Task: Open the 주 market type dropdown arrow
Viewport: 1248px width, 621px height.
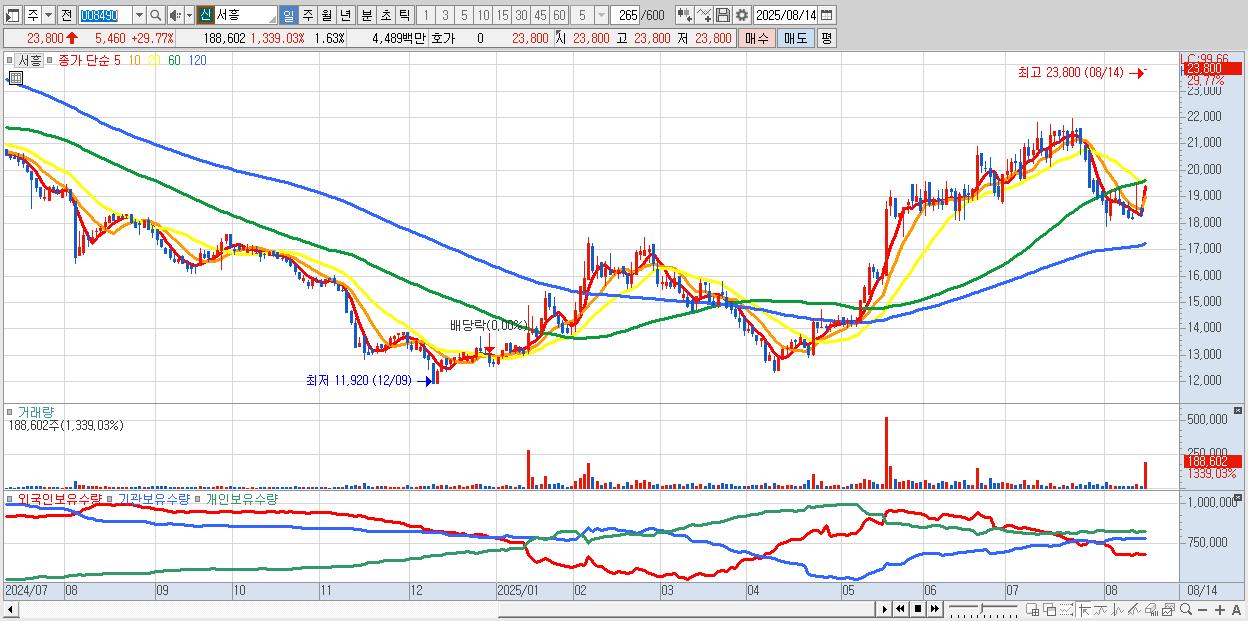Action: (48, 15)
